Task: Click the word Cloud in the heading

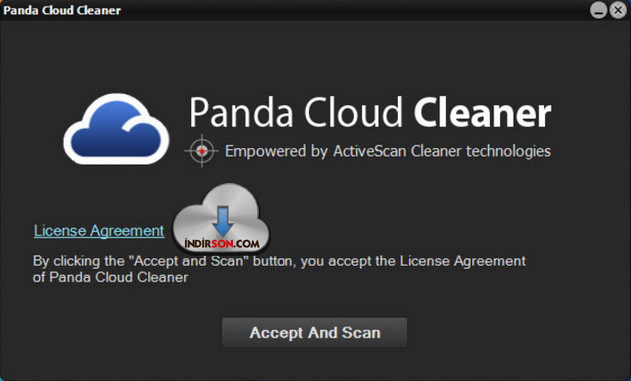Action: pos(353,112)
